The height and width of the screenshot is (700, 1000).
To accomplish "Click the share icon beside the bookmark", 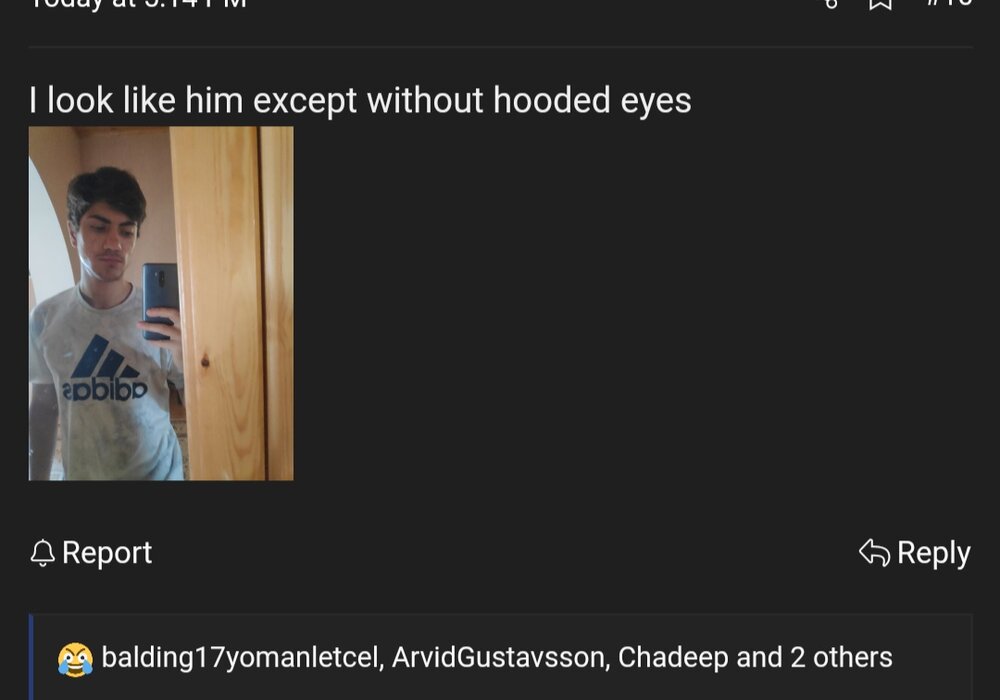I will click(831, 3).
